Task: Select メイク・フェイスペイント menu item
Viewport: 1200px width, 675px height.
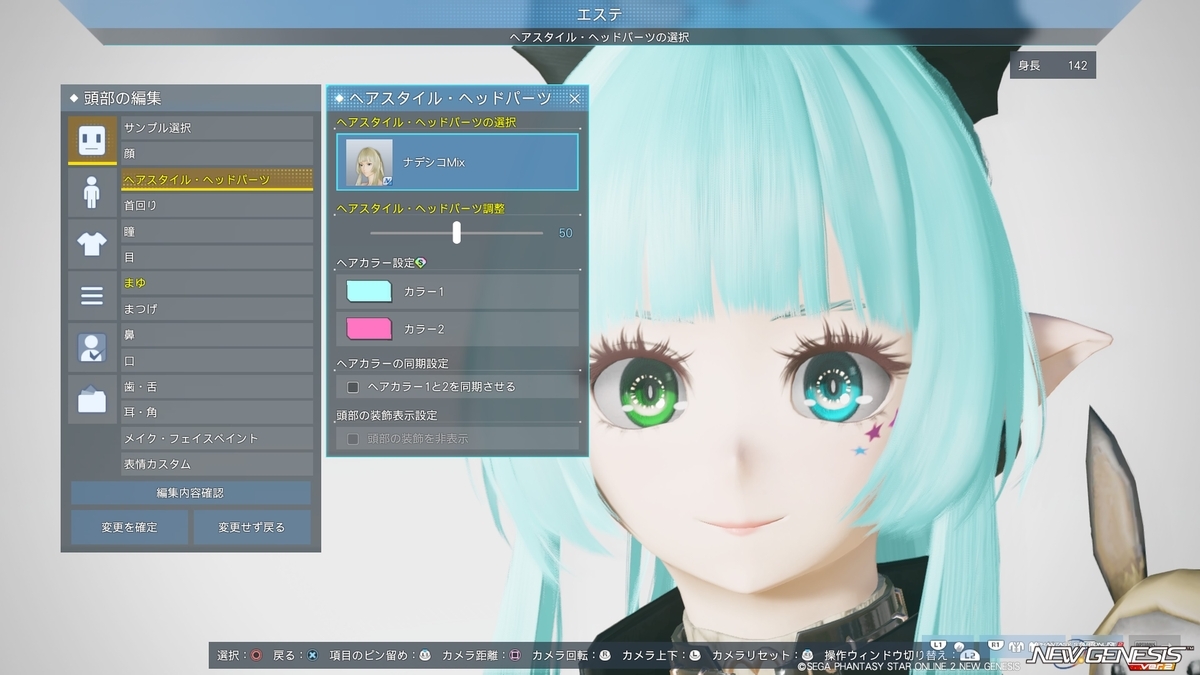Action: (217, 438)
